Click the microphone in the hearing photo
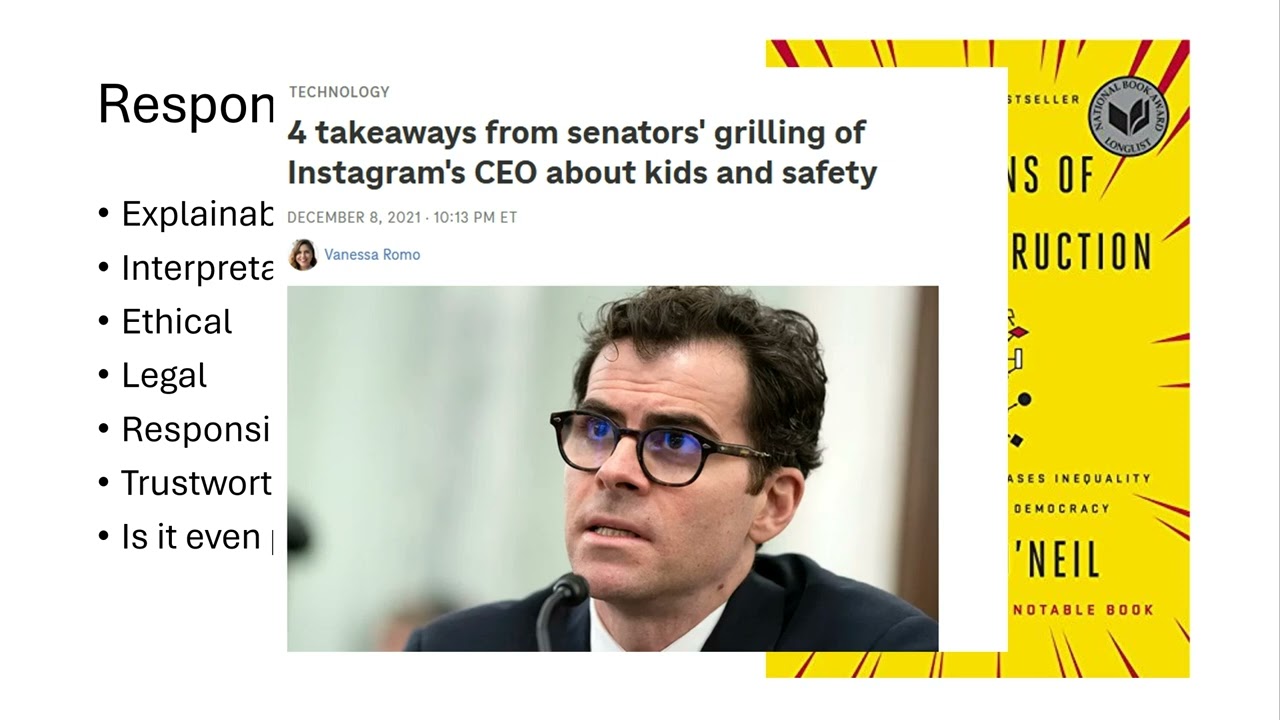This screenshot has width=1280, height=720. click(x=560, y=610)
